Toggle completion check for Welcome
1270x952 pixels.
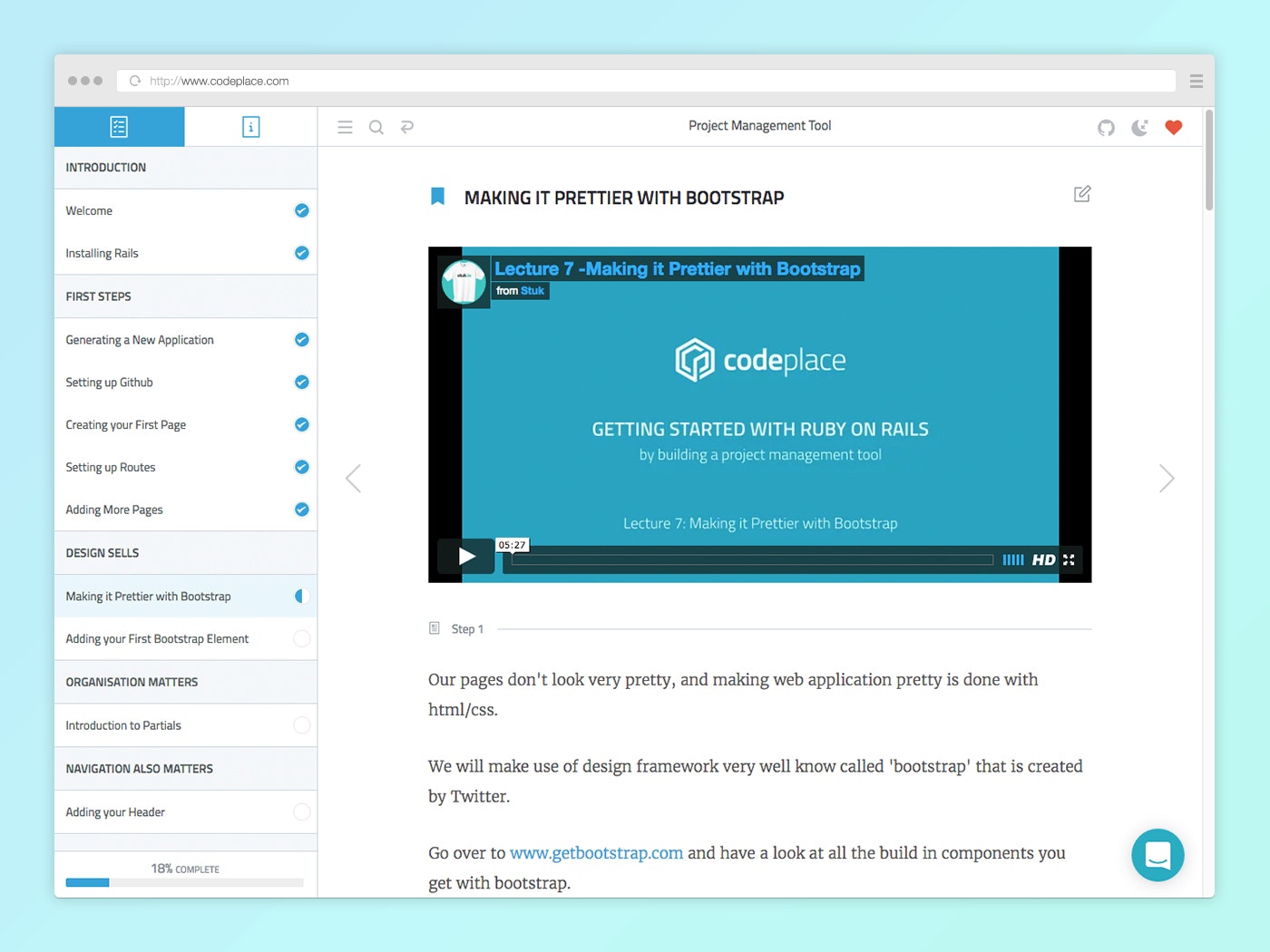click(x=302, y=210)
